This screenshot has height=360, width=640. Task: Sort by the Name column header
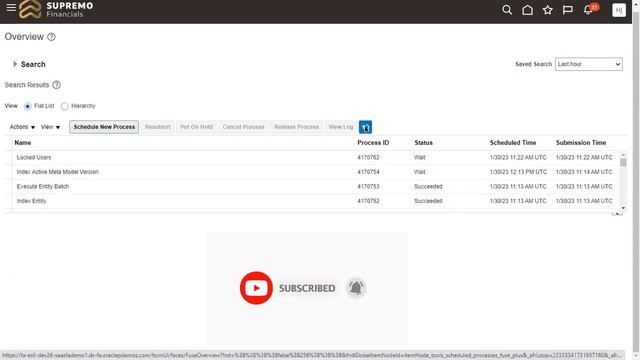[x=23, y=142]
